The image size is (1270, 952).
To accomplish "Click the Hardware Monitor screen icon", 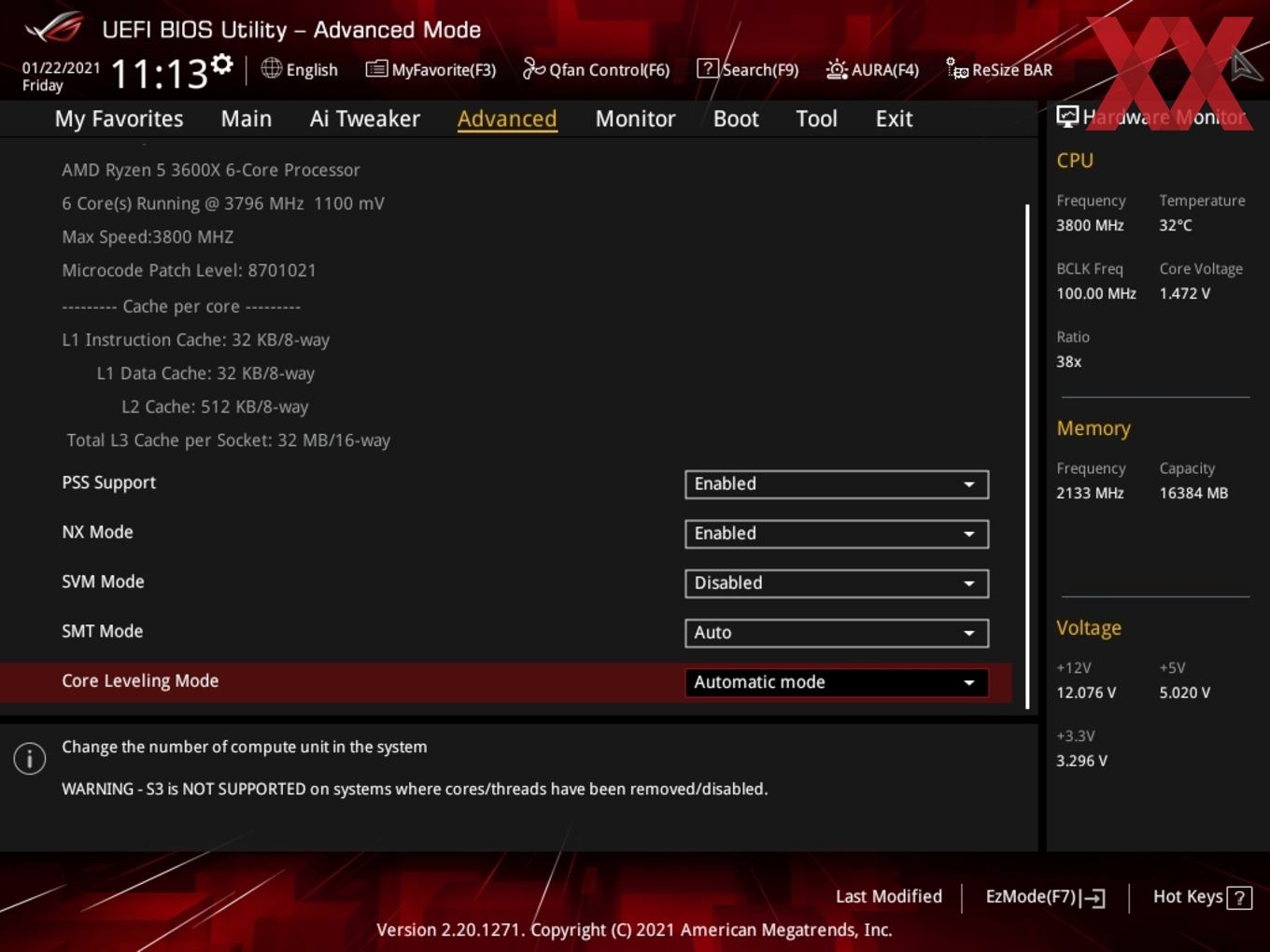I will point(1067,117).
